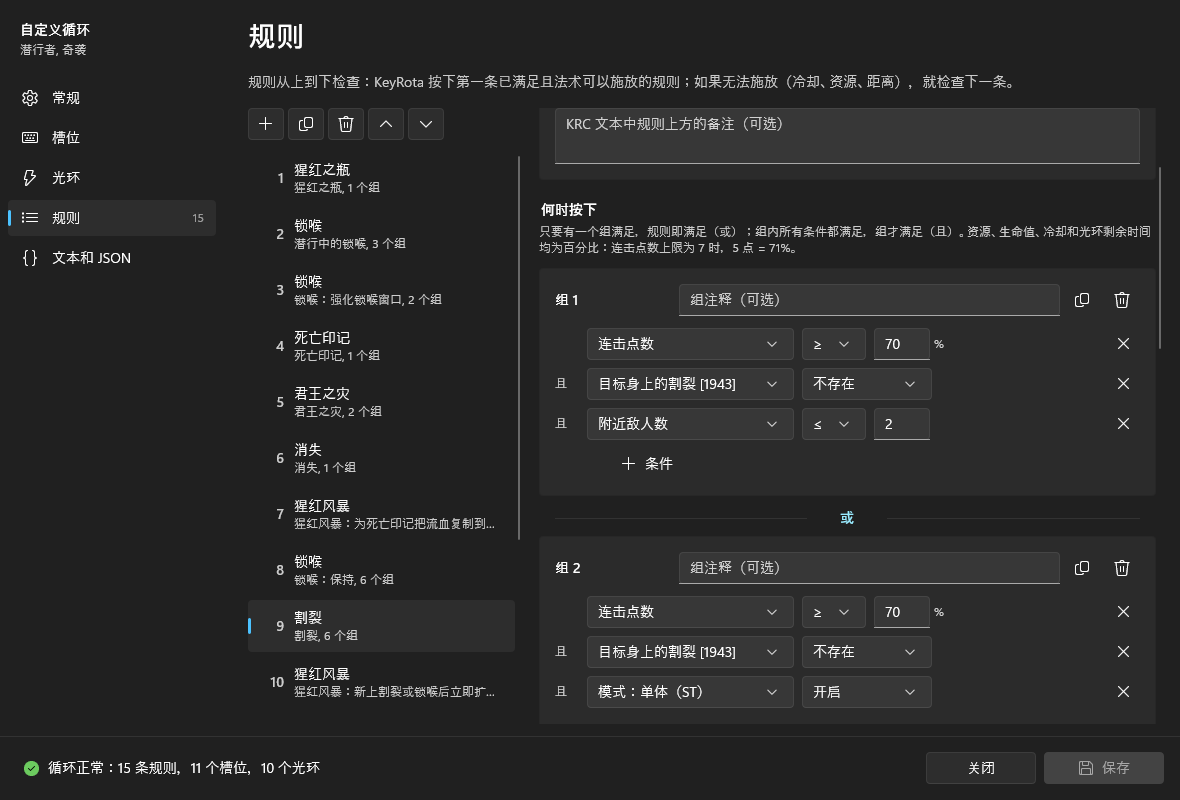Open the 连击点数 condition dropdown in 组 2

click(x=690, y=612)
